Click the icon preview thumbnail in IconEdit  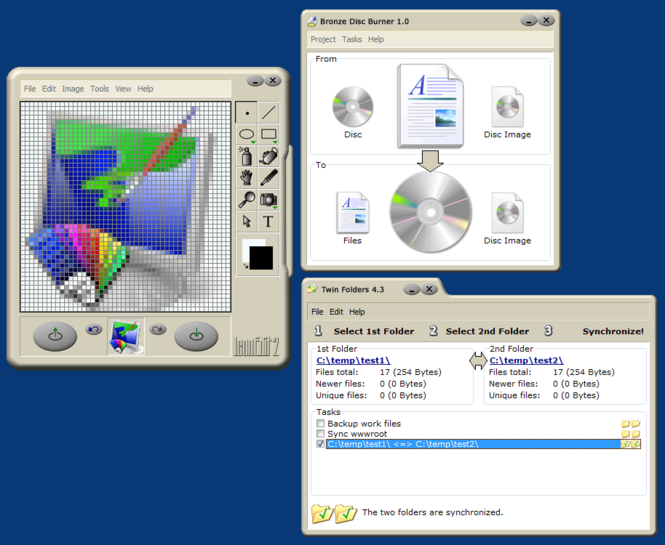click(x=126, y=336)
